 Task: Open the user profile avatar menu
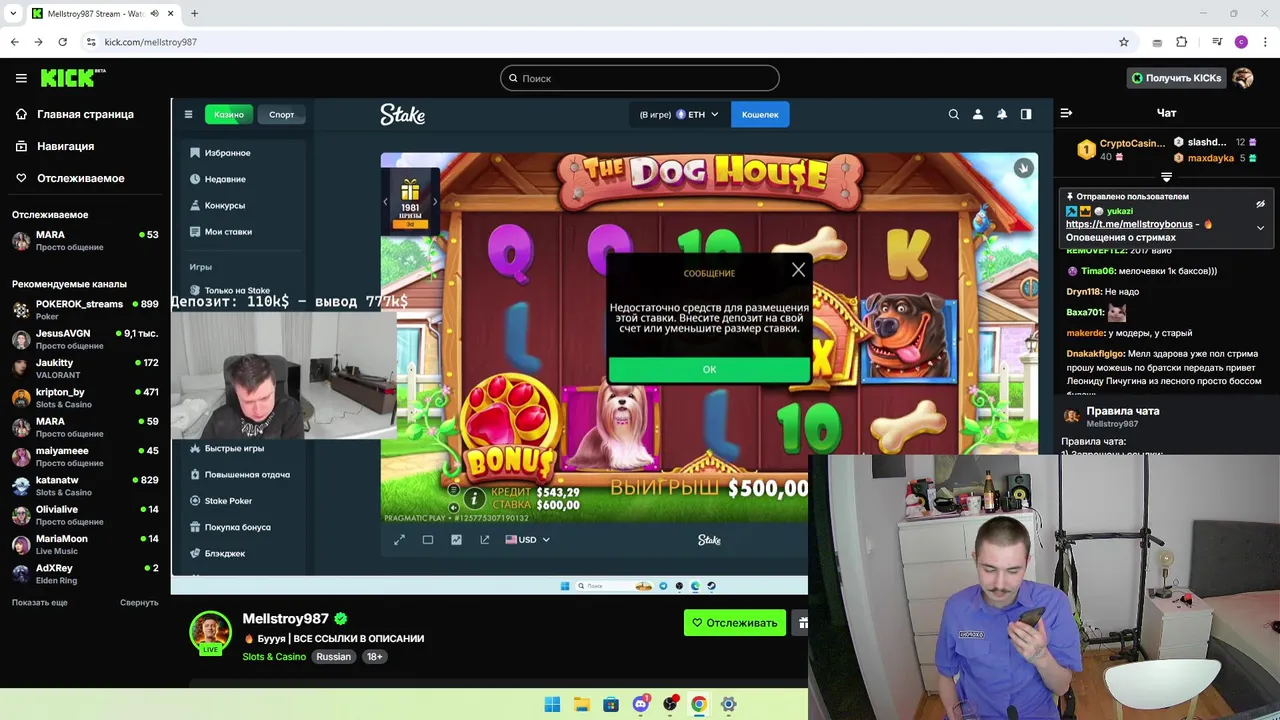pyautogui.click(x=1243, y=78)
